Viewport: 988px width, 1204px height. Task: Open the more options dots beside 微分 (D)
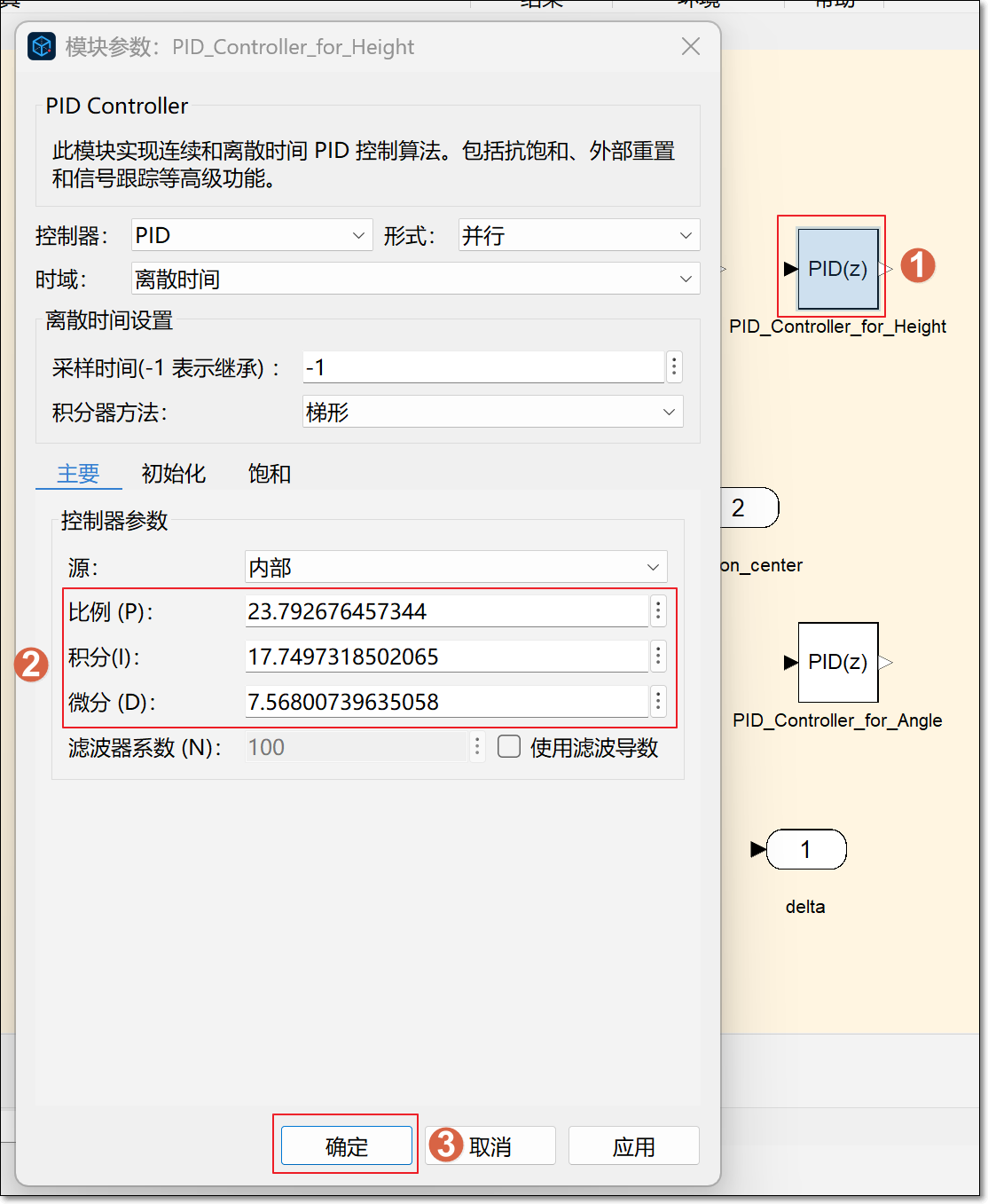[x=658, y=701]
